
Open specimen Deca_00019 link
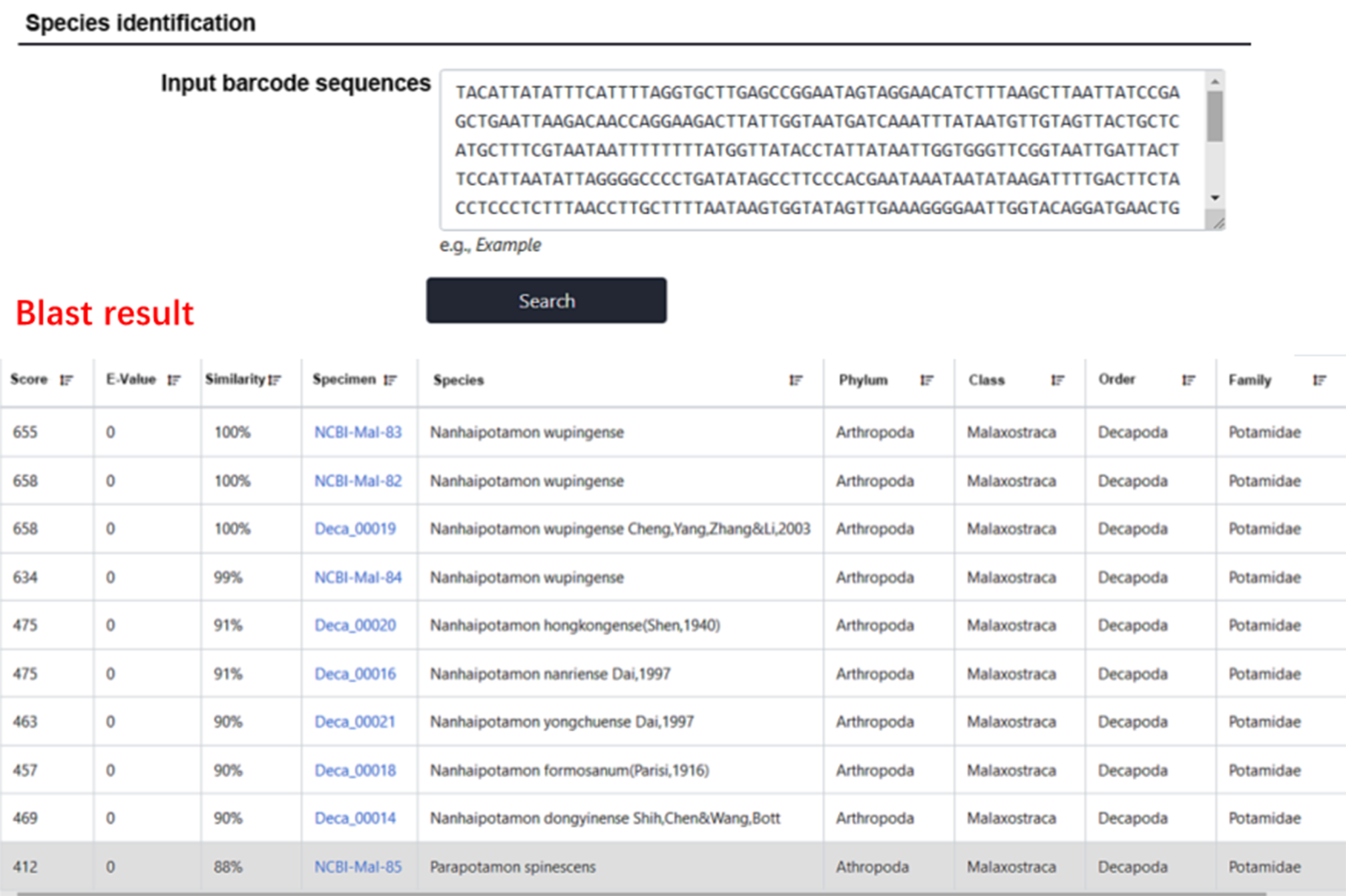(355, 529)
